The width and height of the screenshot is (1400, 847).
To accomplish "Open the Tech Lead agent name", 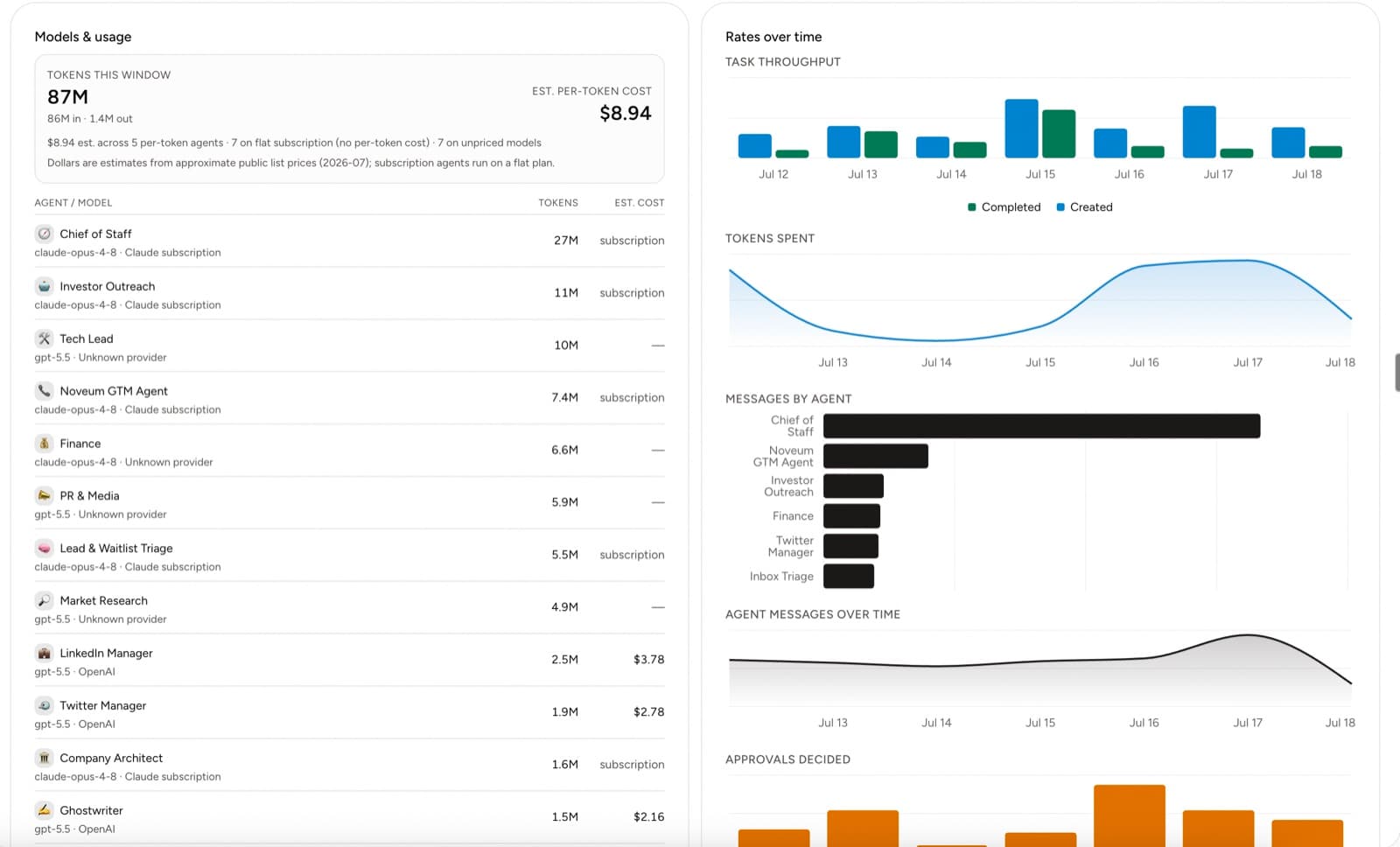I will click(86, 339).
